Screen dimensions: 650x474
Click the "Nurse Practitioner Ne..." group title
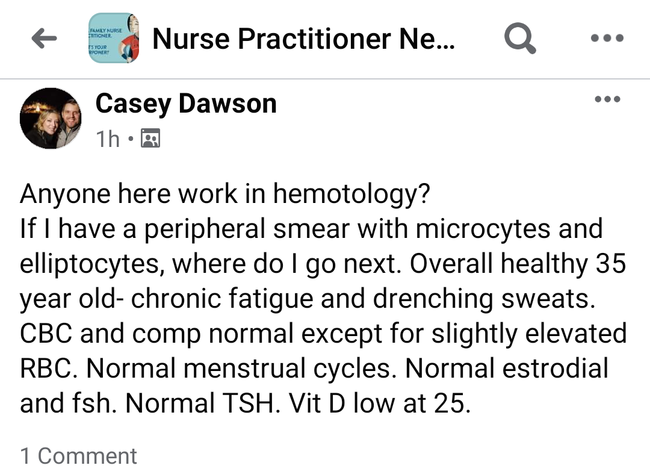tap(304, 39)
